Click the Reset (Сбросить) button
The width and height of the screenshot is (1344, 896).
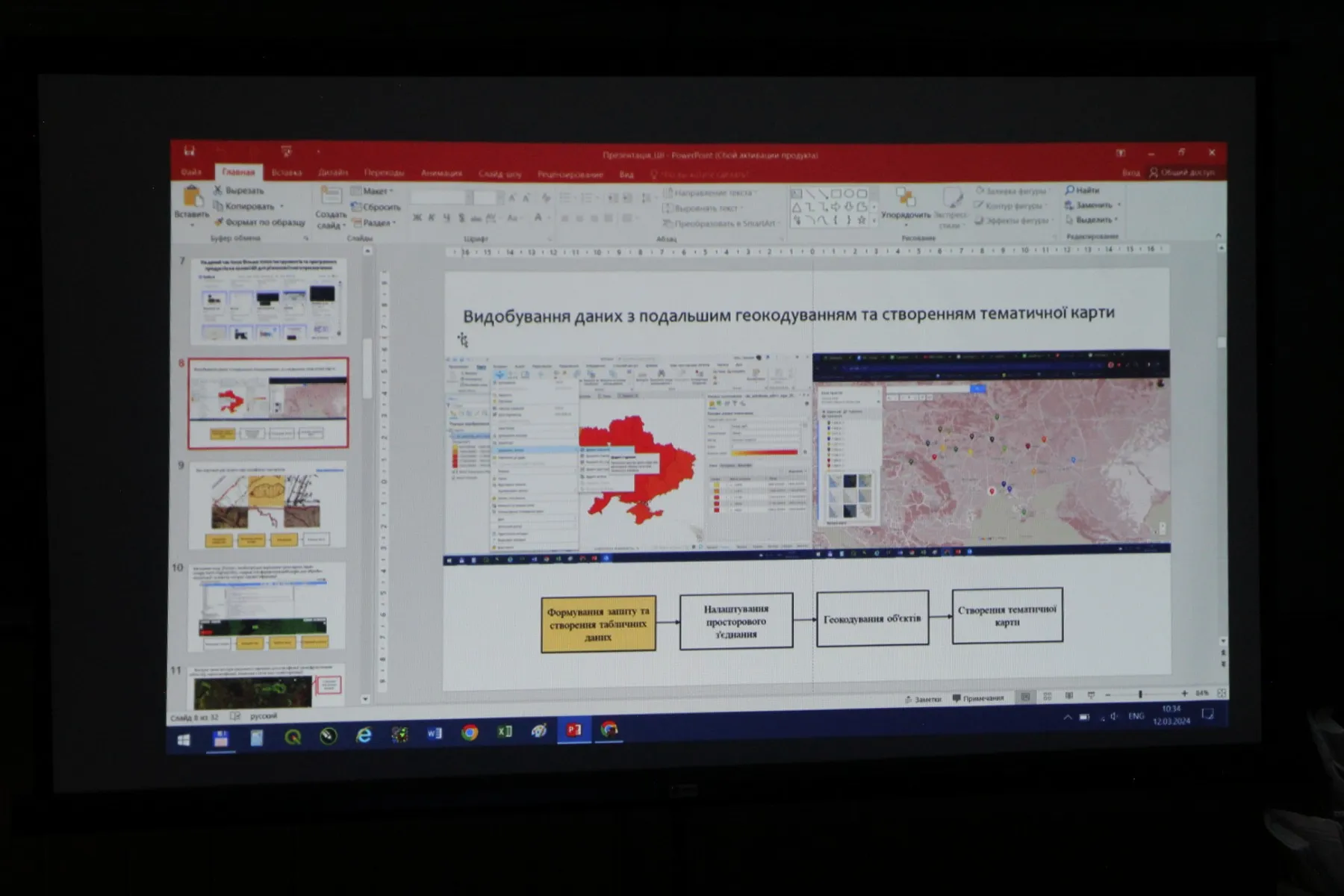(x=376, y=207)
